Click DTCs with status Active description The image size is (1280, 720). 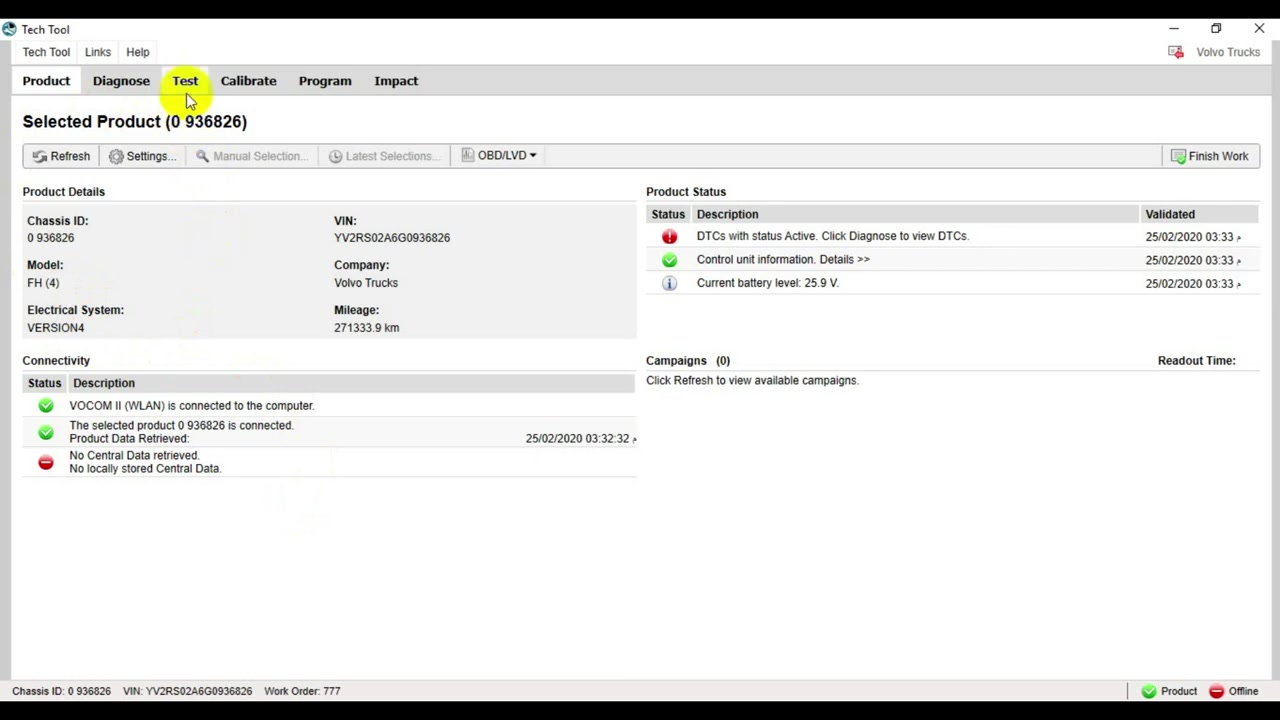pos(832,236)
